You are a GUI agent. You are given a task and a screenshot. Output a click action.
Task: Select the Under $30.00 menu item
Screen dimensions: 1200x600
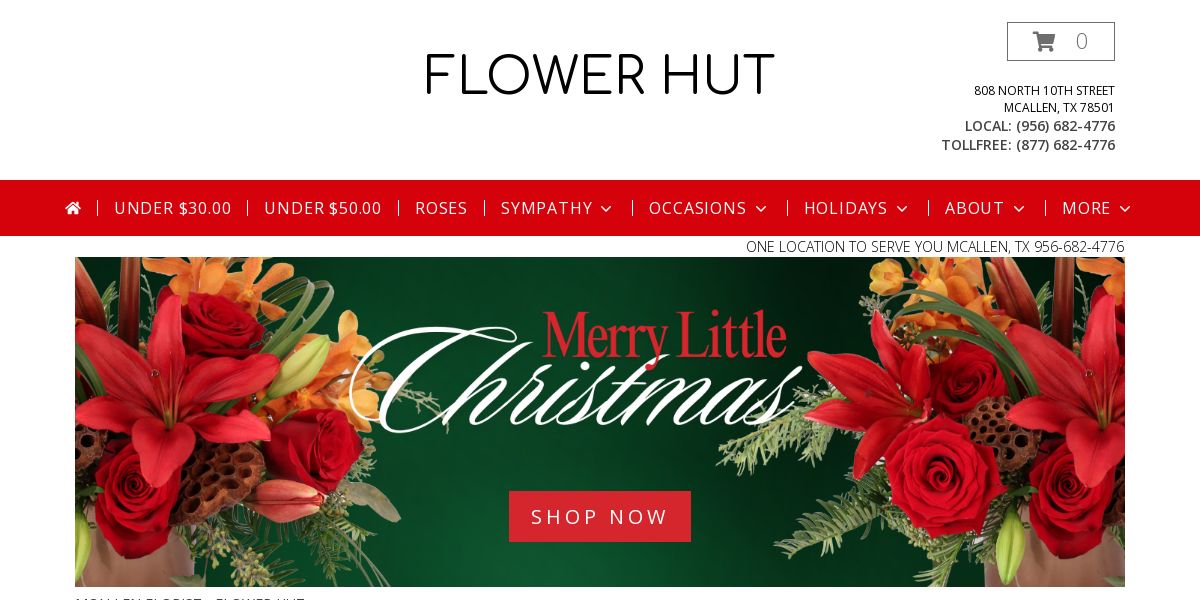(173, 208)
